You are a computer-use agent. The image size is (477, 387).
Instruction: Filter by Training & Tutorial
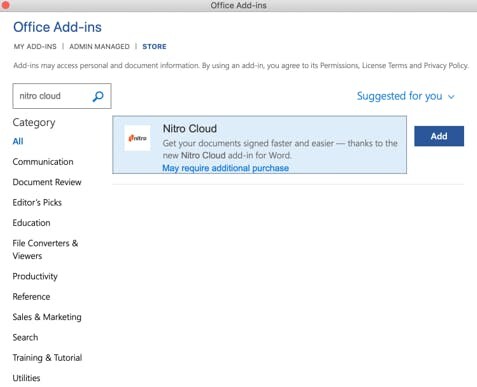(47, 358)
